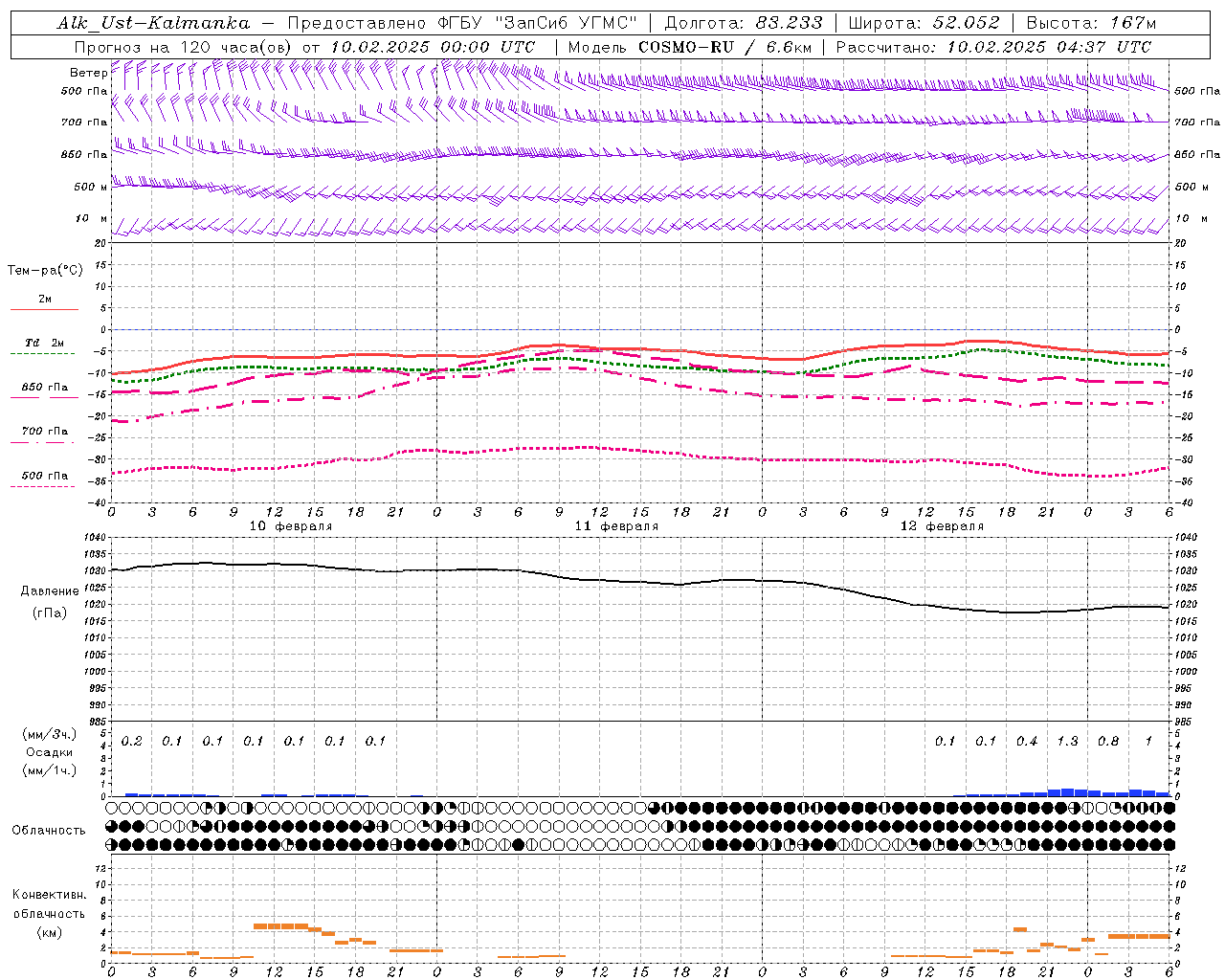The image size is (1225, 980).
Task: Click the 12 февраля date label
Action: click(x=942, y=526)
